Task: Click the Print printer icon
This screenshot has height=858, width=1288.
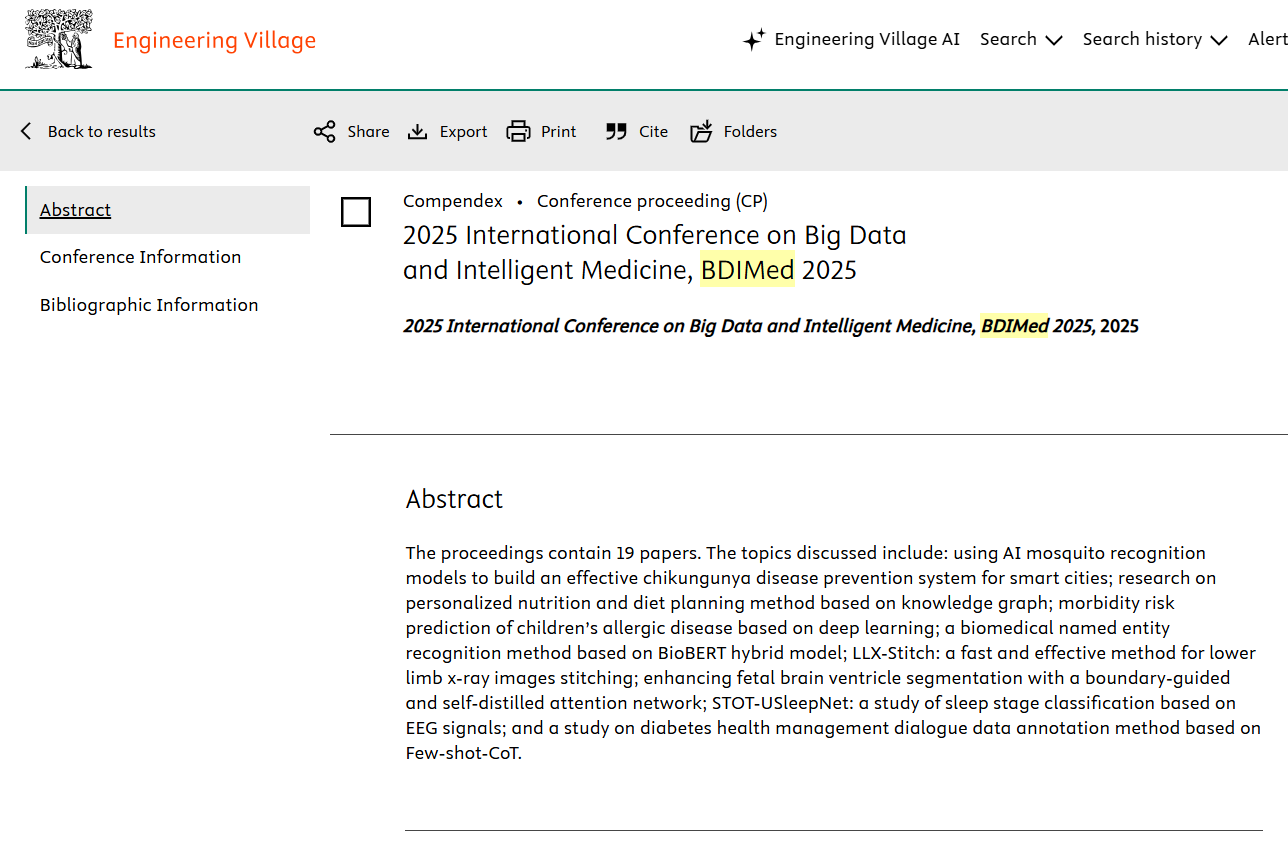Action: click(518, 132)
